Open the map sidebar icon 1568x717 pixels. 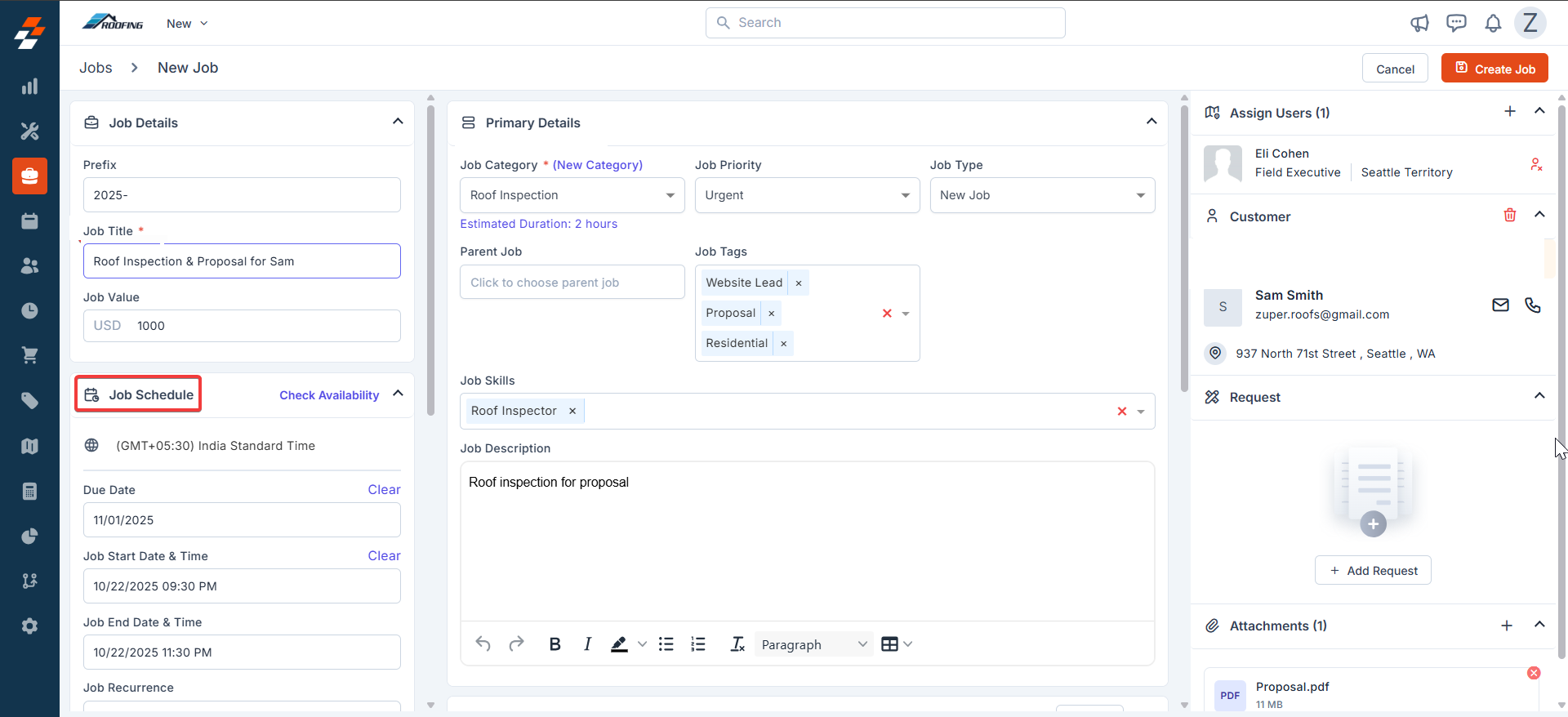[29, 446]
